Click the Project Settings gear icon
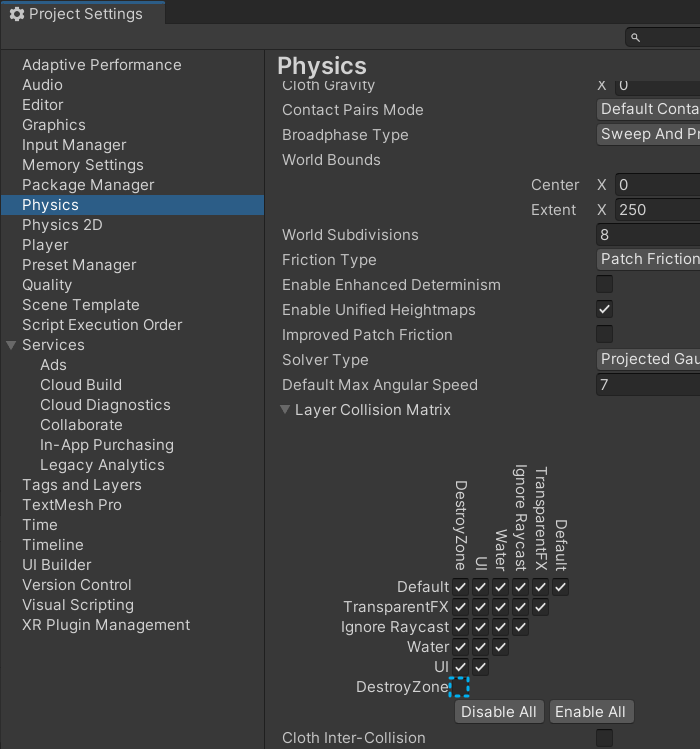Screen dimensions: 700x749 click(17, 14)
